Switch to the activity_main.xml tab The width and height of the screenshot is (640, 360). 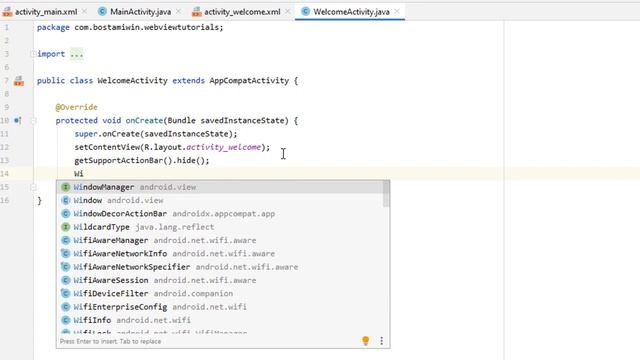click(45, 12)
